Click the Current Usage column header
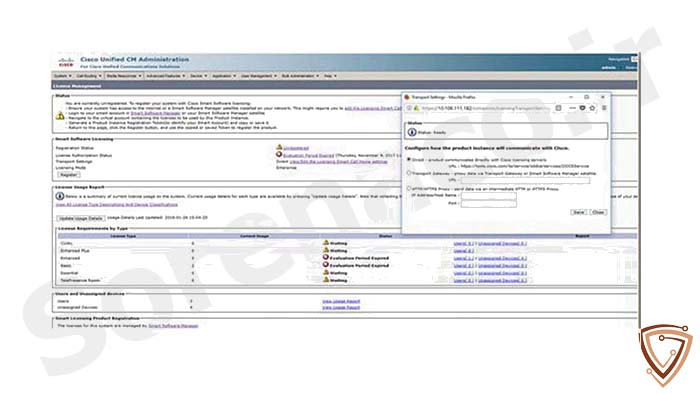This screenshot has height=394, width=700. coord(254,236)
